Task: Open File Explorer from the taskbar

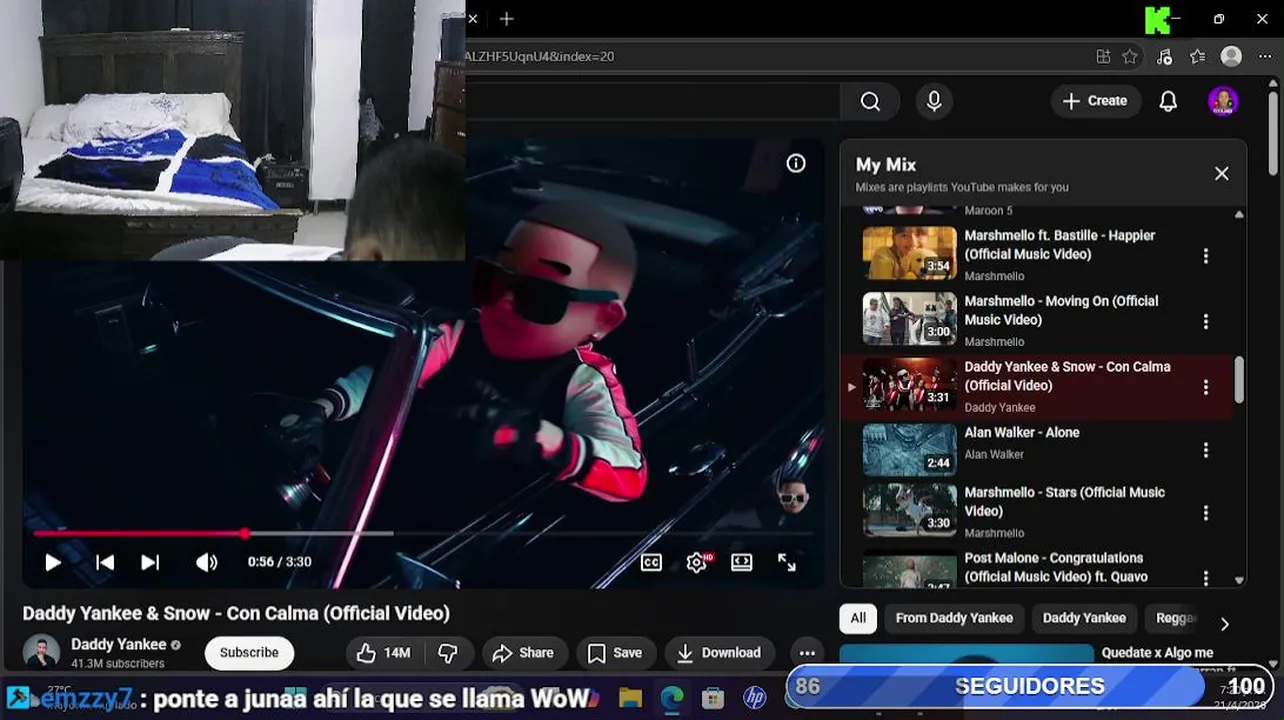Action: [x=630, y=697]
